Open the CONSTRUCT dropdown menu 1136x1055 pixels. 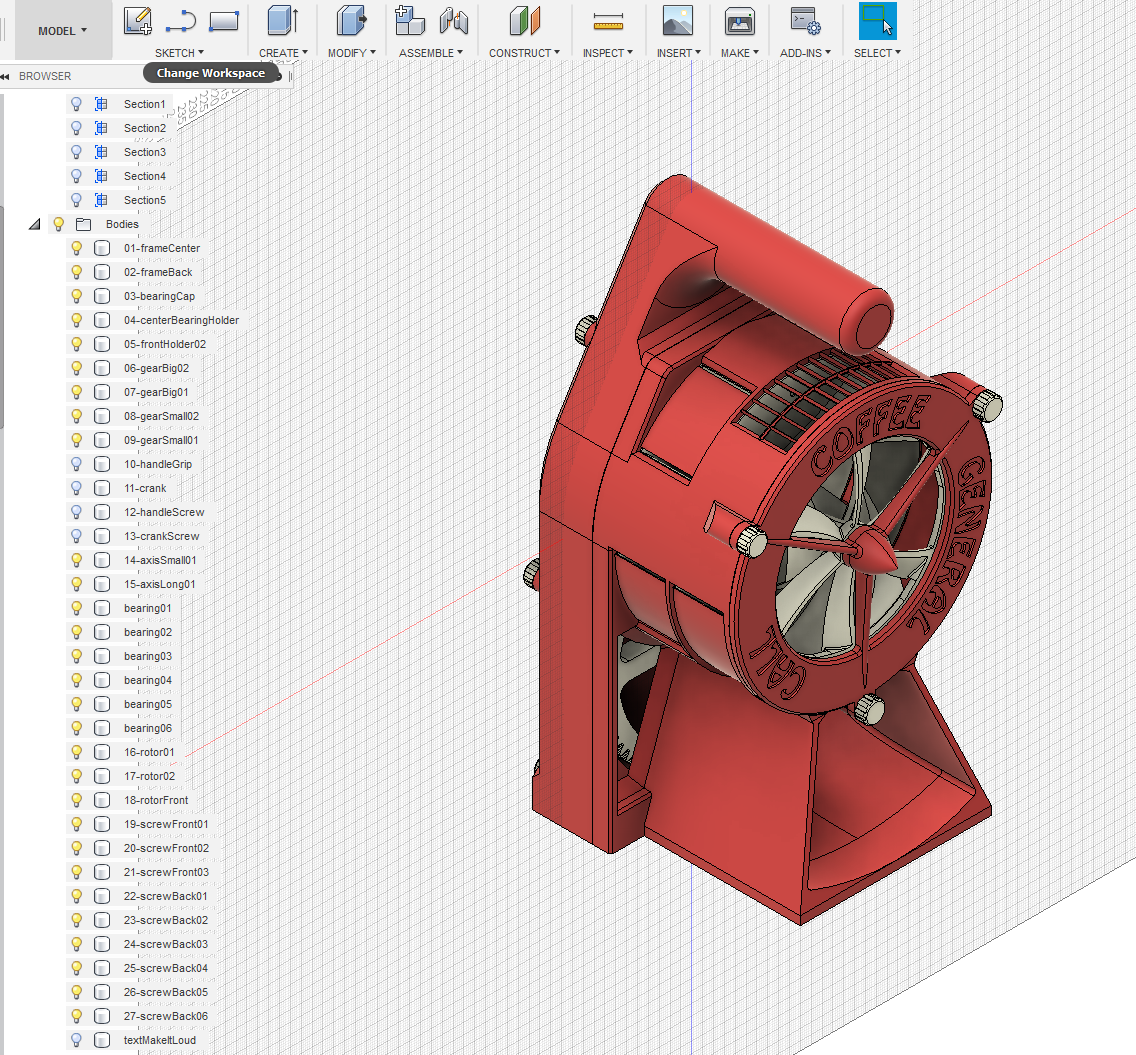524,53
